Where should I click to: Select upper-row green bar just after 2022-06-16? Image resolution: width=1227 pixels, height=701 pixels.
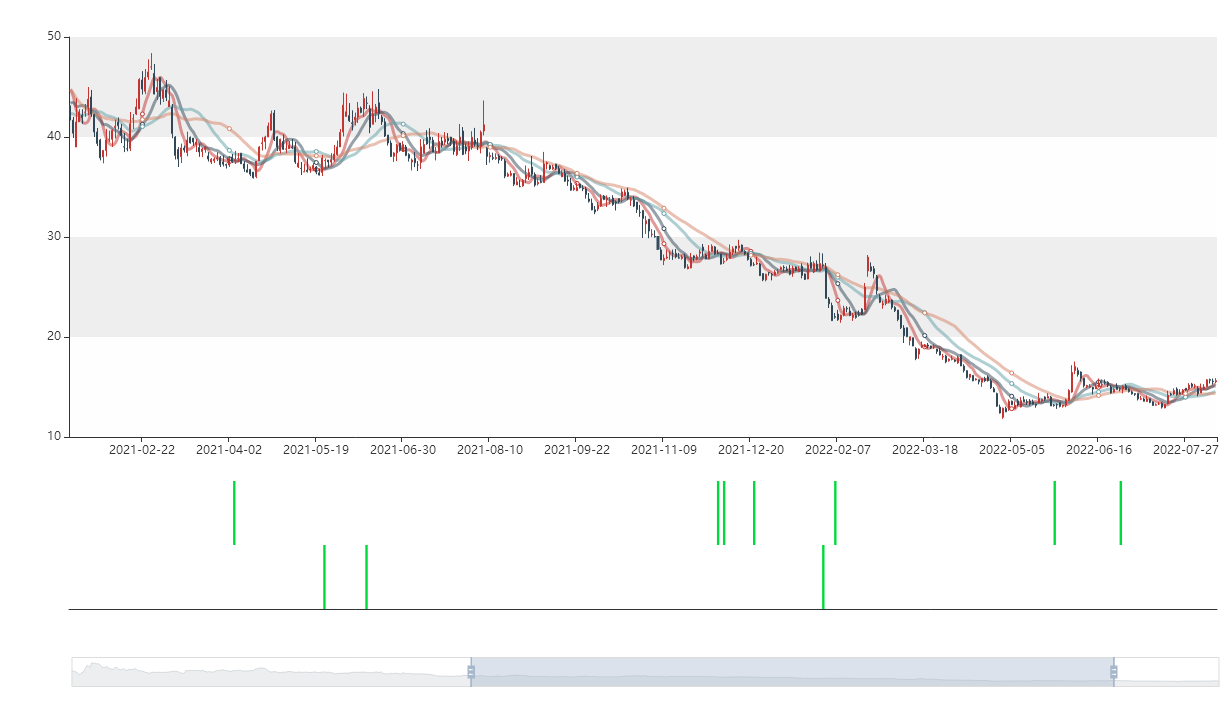1120,513
